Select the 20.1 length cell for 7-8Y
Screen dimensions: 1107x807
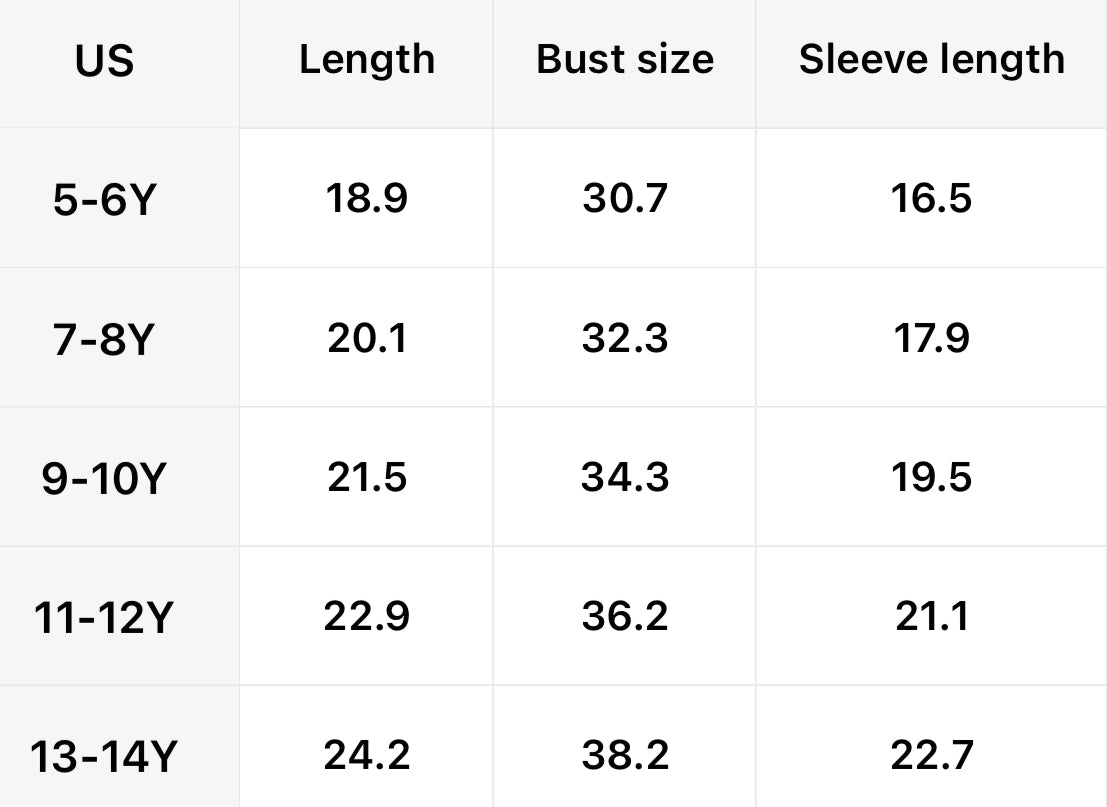pos(367,338)
